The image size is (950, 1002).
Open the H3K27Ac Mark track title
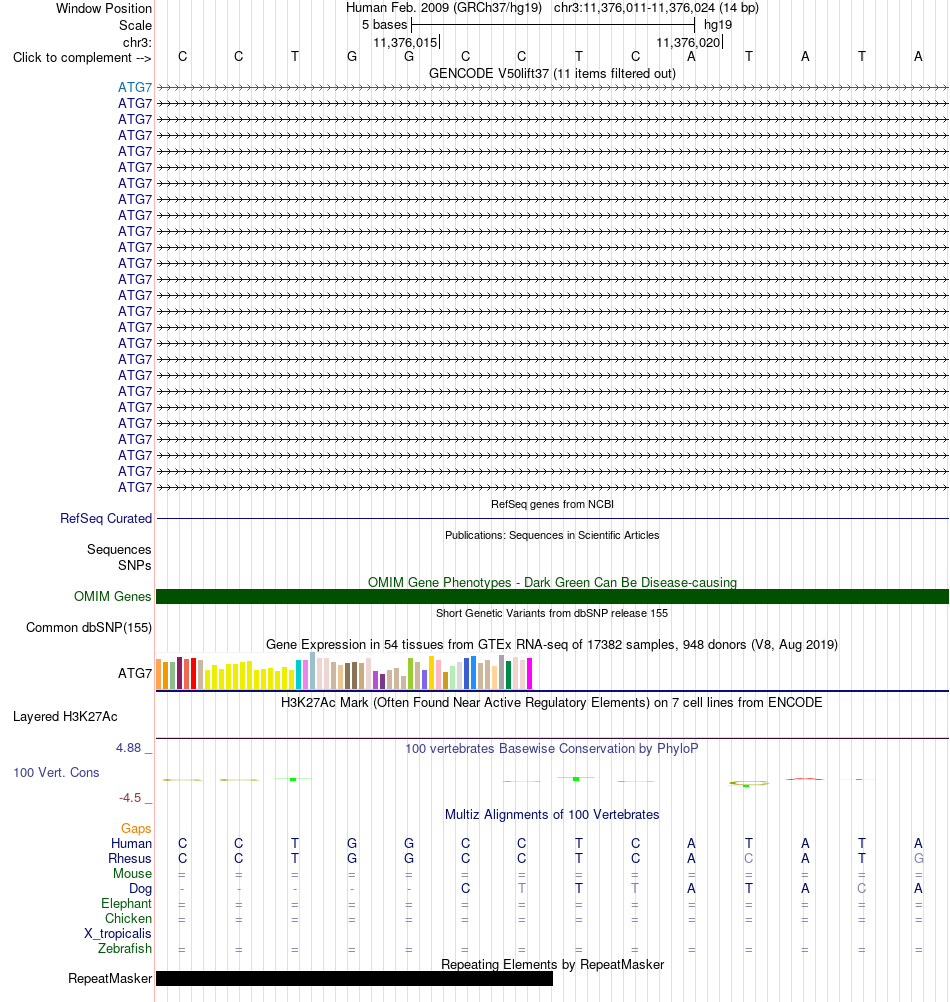552,702
